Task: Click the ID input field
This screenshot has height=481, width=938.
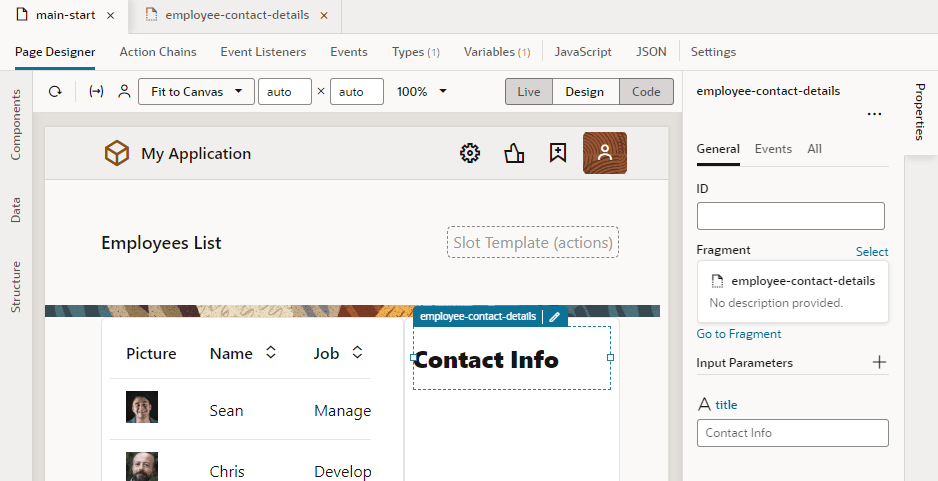Action: [x=790, y=216]
